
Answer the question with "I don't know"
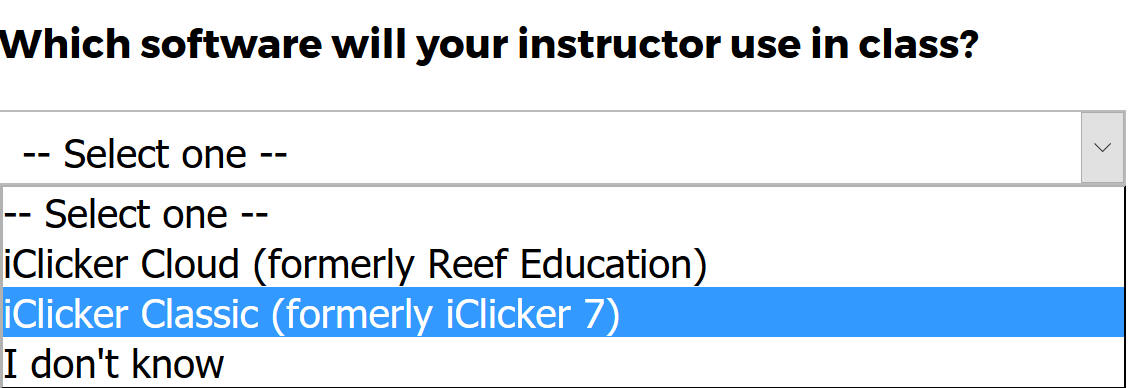click(563, 361)
